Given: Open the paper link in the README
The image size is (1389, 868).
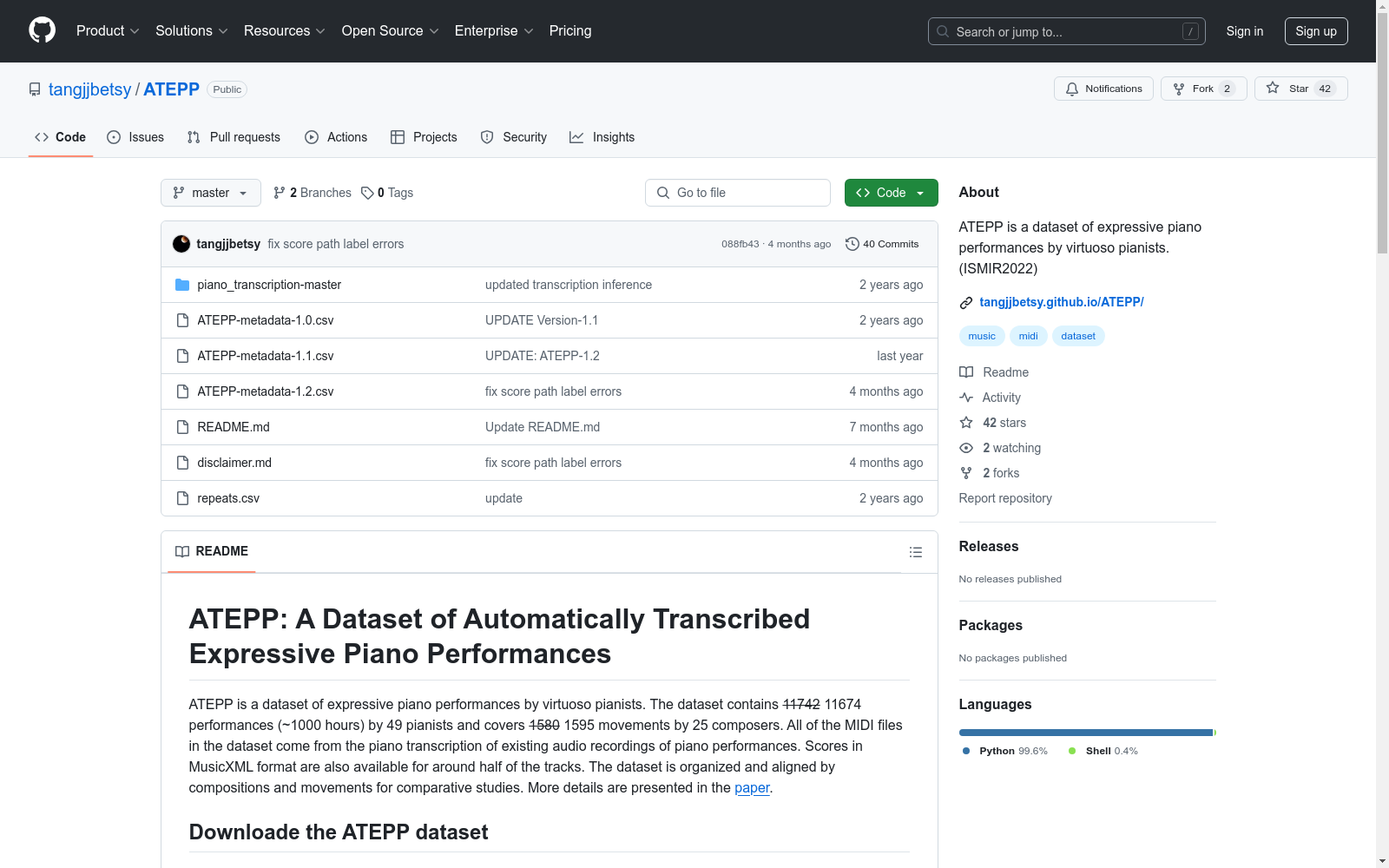Looking at the screenshot, I should coord(752,788).
